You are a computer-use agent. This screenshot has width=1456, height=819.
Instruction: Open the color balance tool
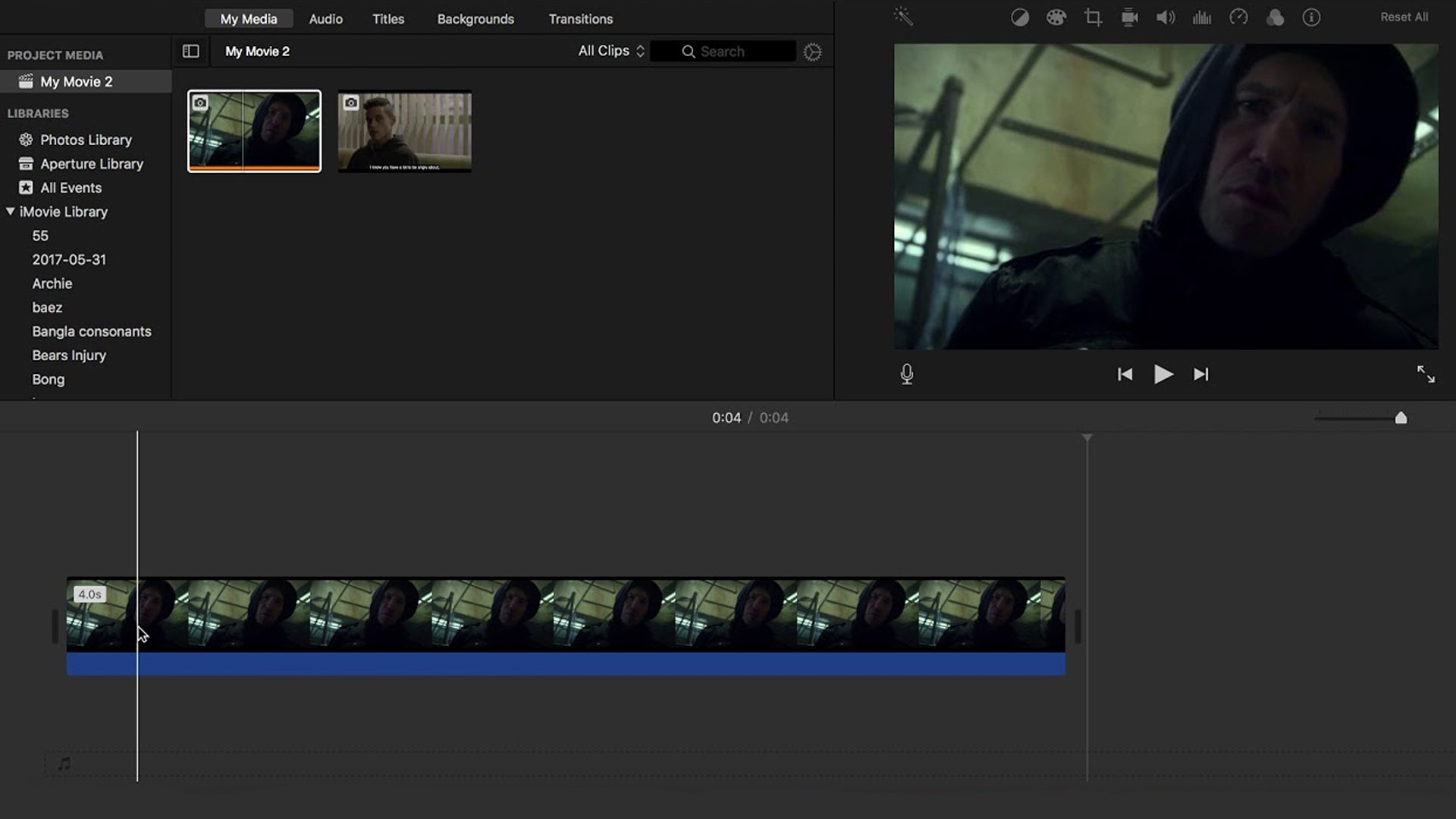(x=1020, y=17)
